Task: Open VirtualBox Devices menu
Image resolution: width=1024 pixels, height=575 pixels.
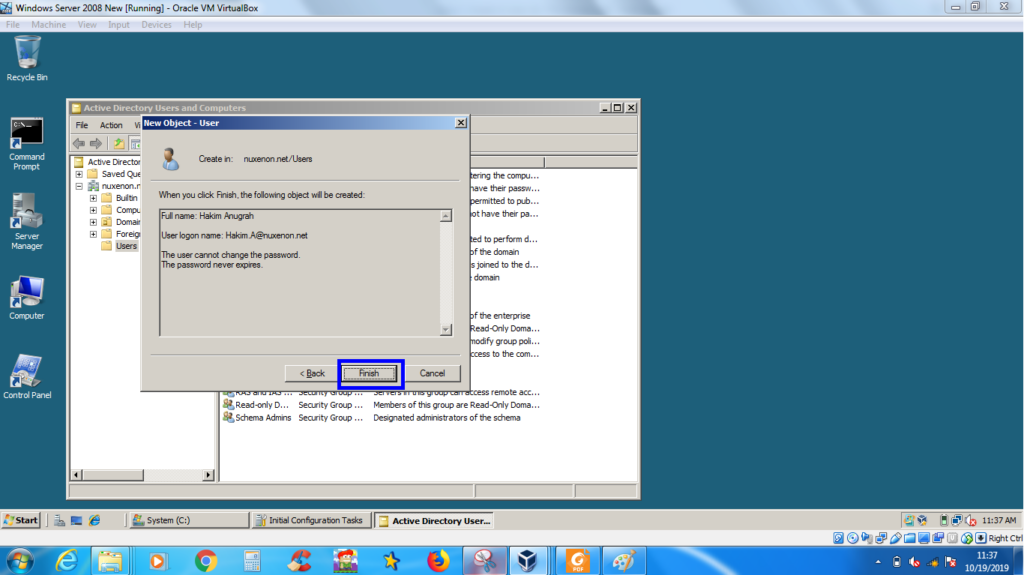Action: (x=156, y=25)
